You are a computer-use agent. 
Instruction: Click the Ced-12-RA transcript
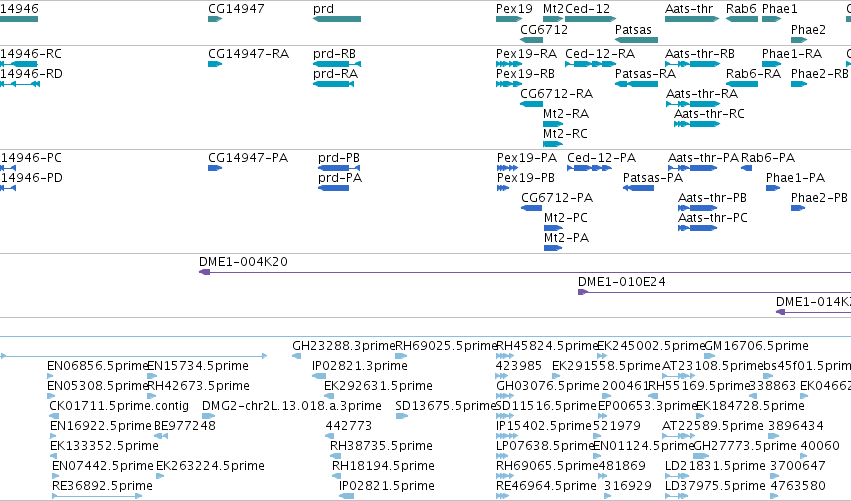590,64
